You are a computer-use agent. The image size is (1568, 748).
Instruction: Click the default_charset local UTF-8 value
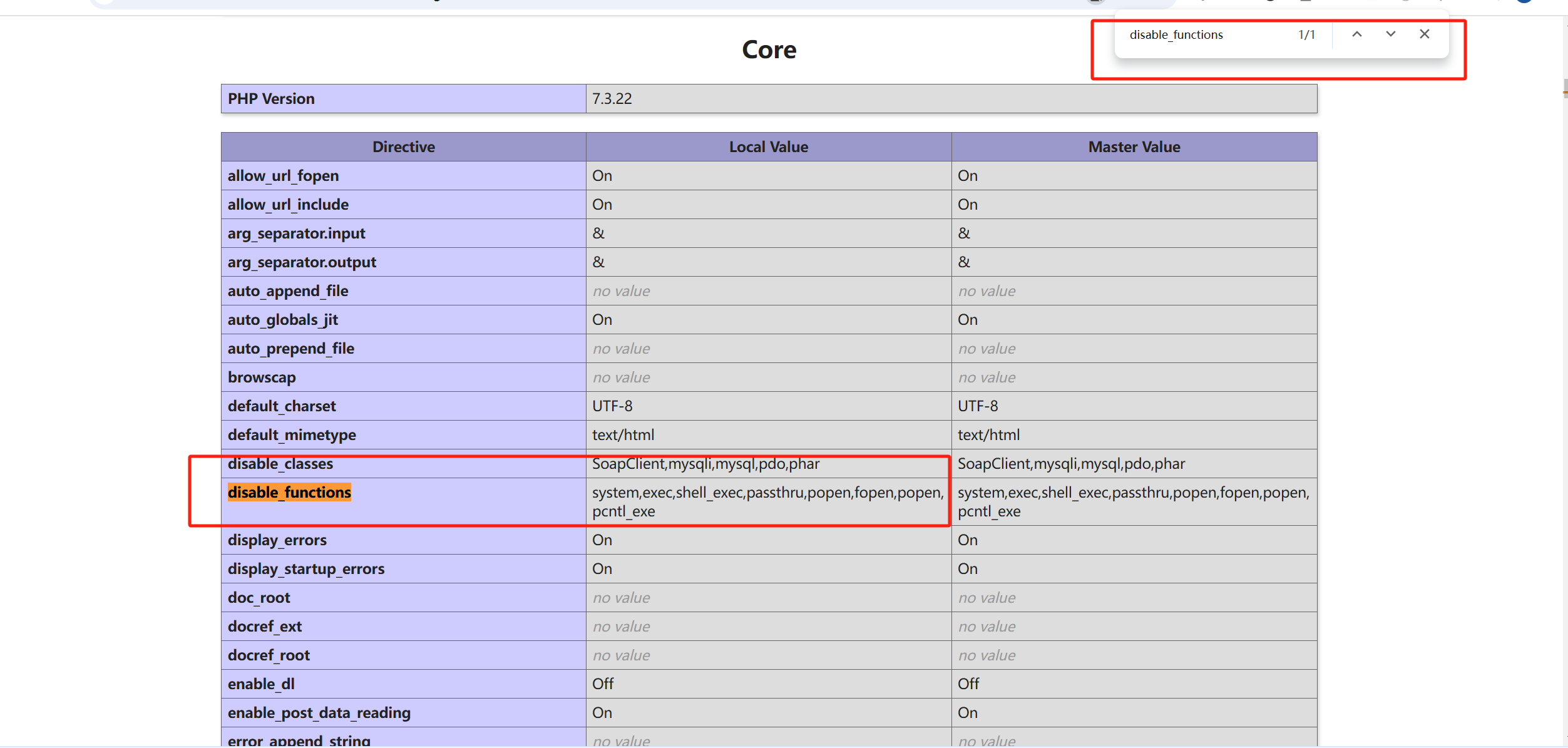pos(612,406)
